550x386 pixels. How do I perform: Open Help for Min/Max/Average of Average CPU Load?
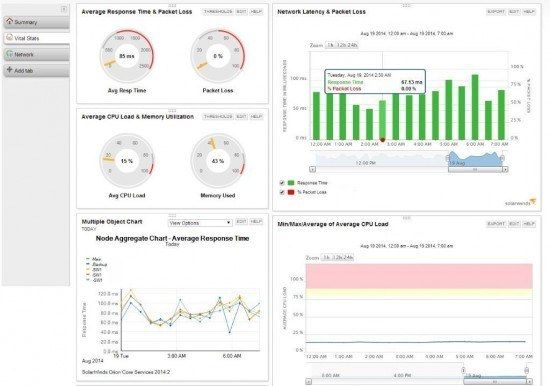coord(529,224)
